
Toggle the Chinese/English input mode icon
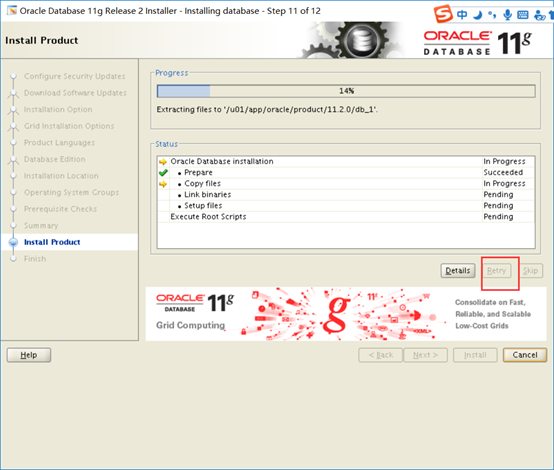(462, 14)
